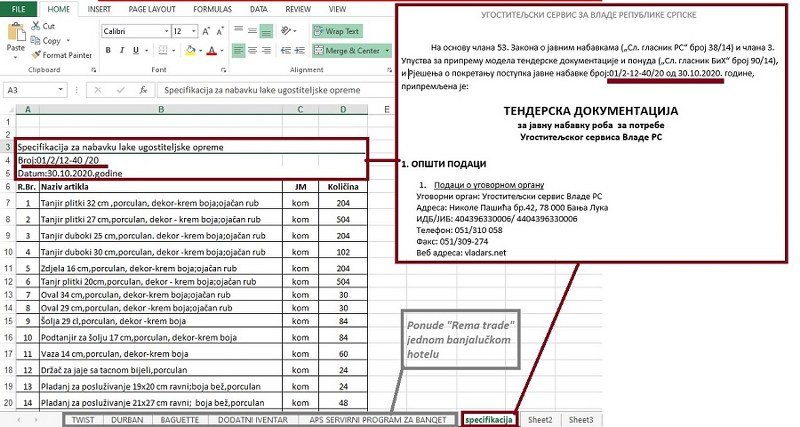Image resolution: width=800 pixels, height=427 pixels.
Task: Center cell text horizontally
Action: (252, 51)
